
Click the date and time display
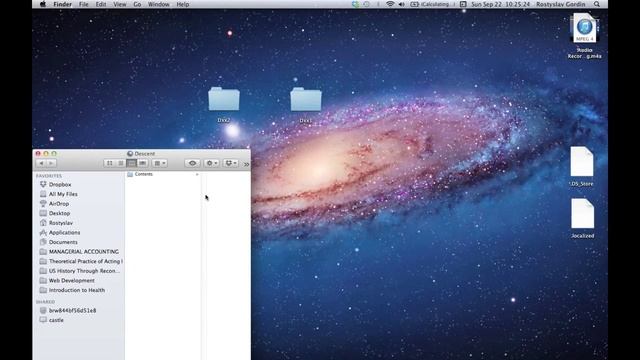coord(500,4)
